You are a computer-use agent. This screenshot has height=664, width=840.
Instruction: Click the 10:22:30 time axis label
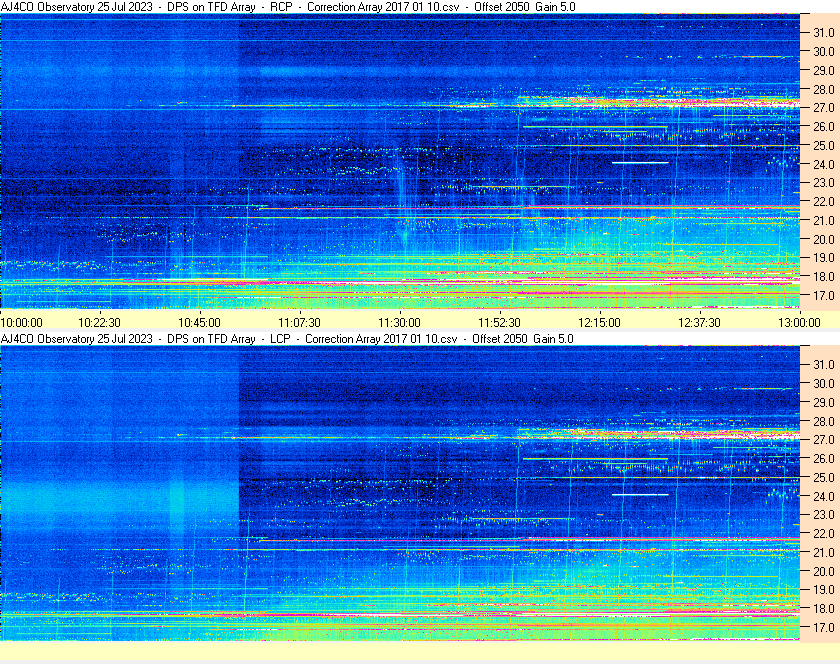click(x=100, y=322)
